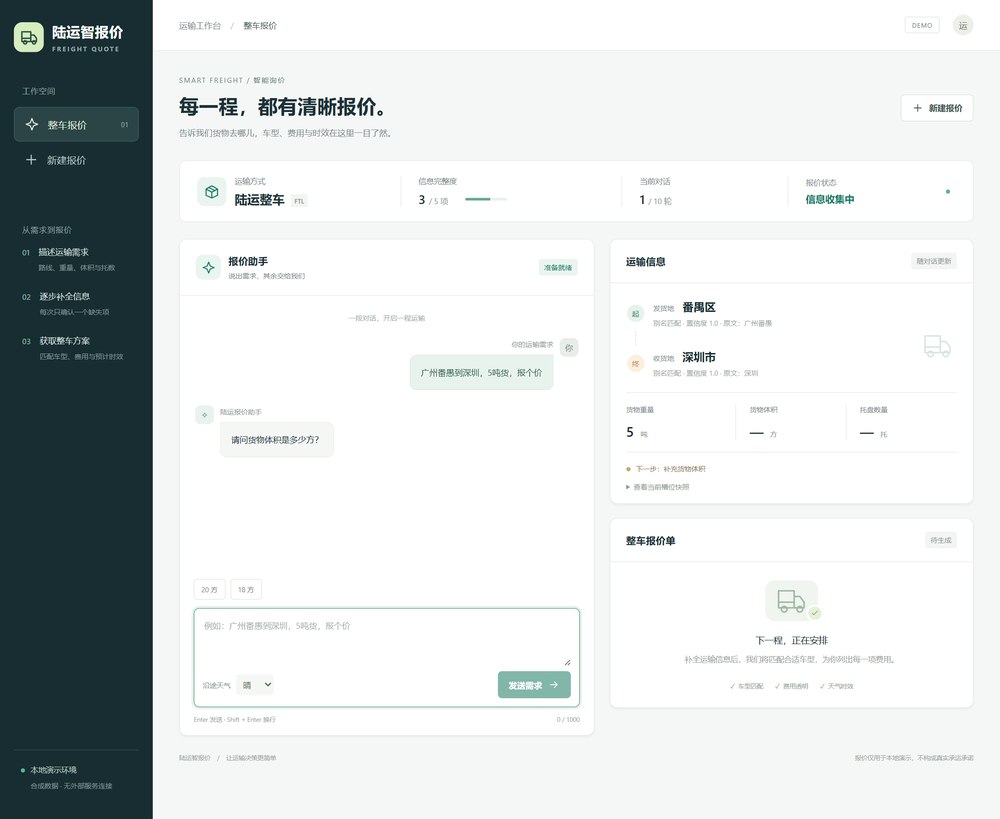The width and height of the screenshot is (1000, 819).
Task: Click the 广州番禺到深圳 message bubble
Action: [482, 373]
